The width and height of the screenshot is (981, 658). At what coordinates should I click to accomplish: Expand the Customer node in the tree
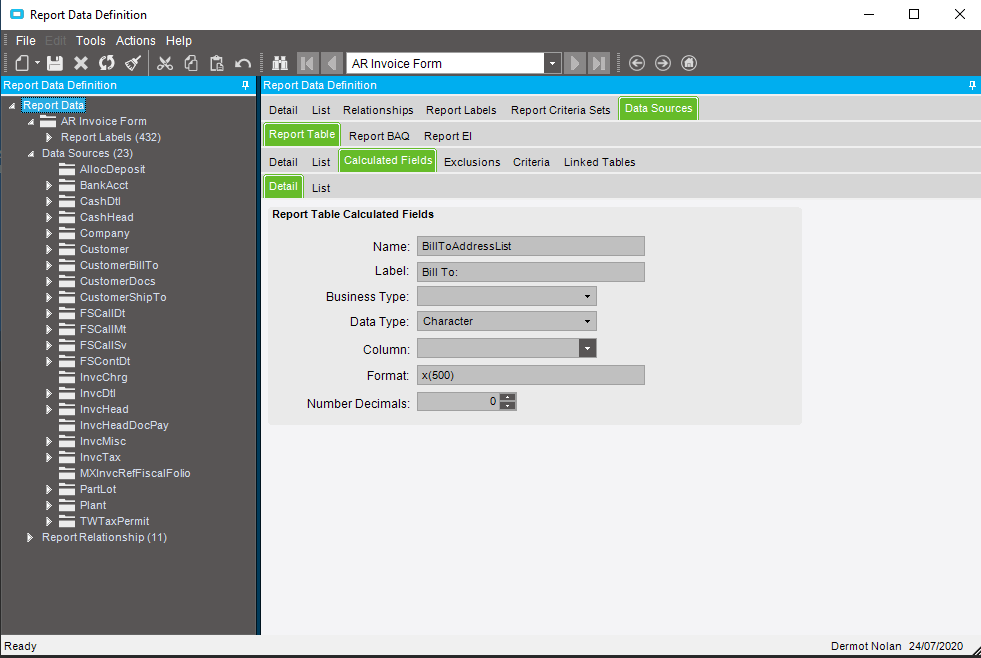pyautogui.click(x=48, y=249)
